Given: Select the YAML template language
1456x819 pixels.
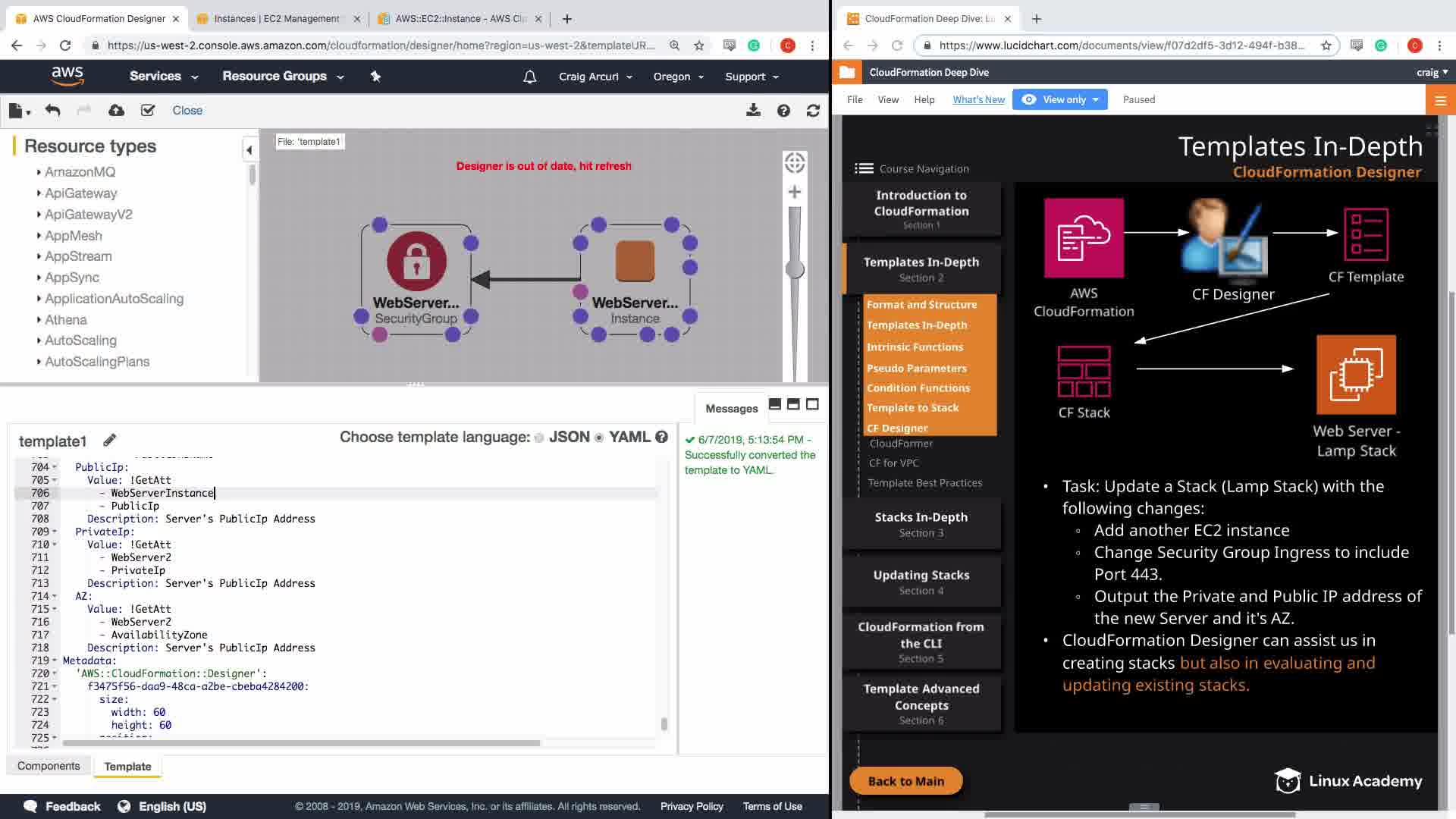Looking at the screenshot, I should click(x=599, y=438).
